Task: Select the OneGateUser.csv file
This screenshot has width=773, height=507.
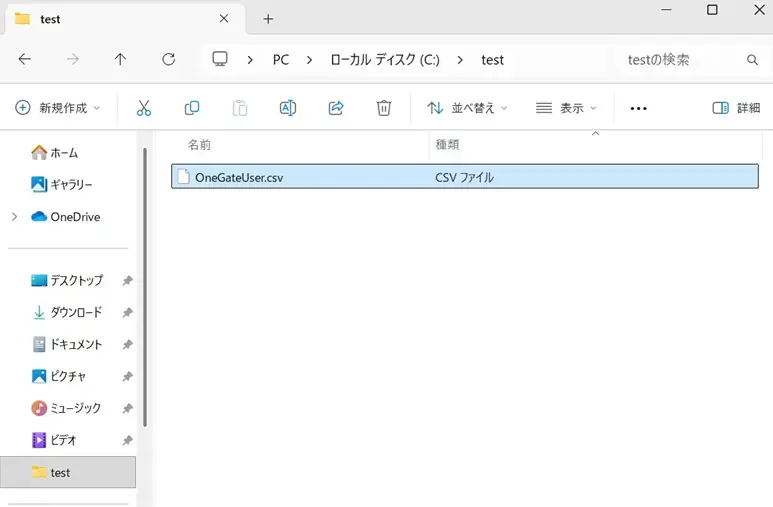Action: point(239,177)
